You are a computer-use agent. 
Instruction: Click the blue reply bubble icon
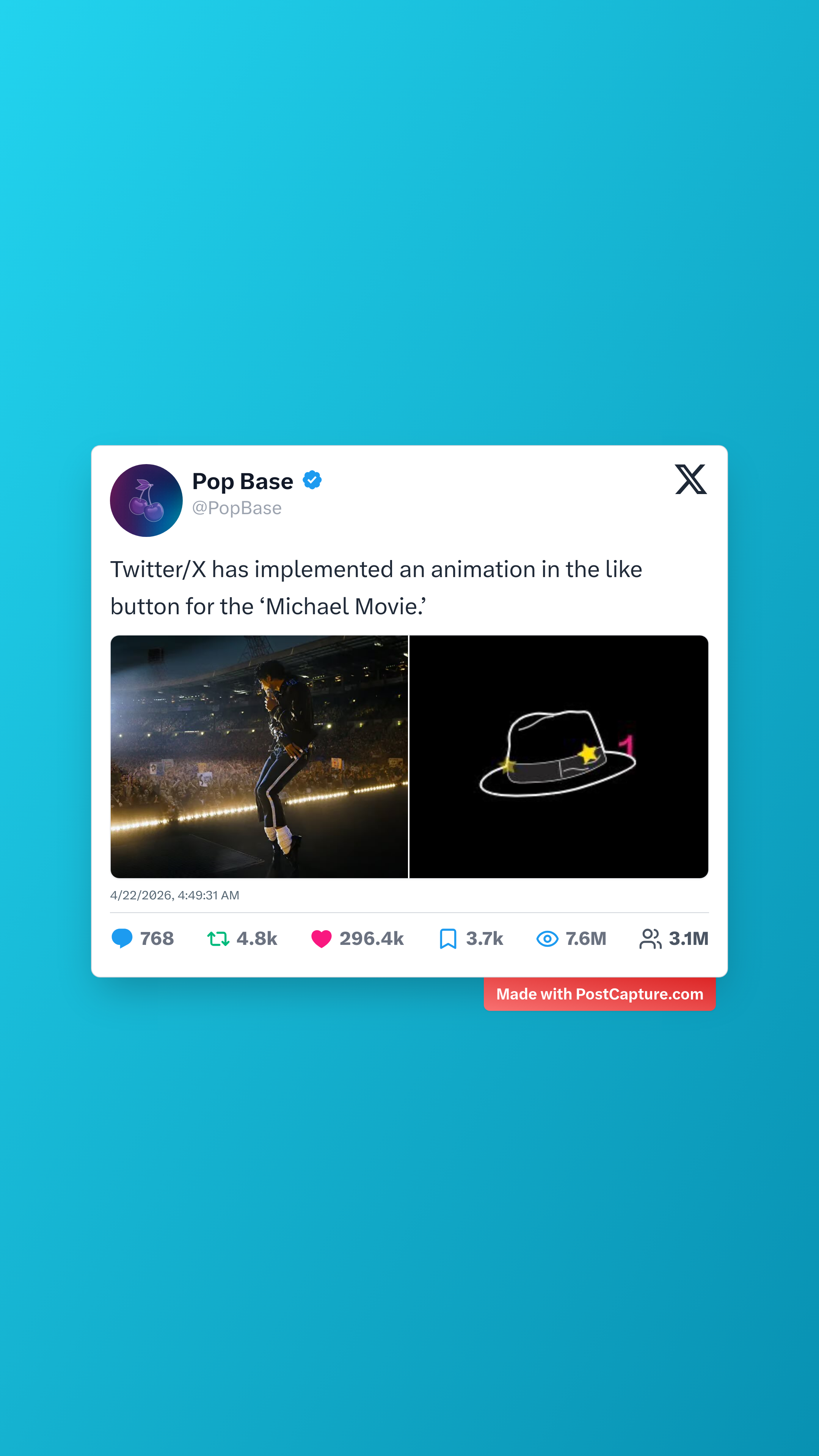122,938
